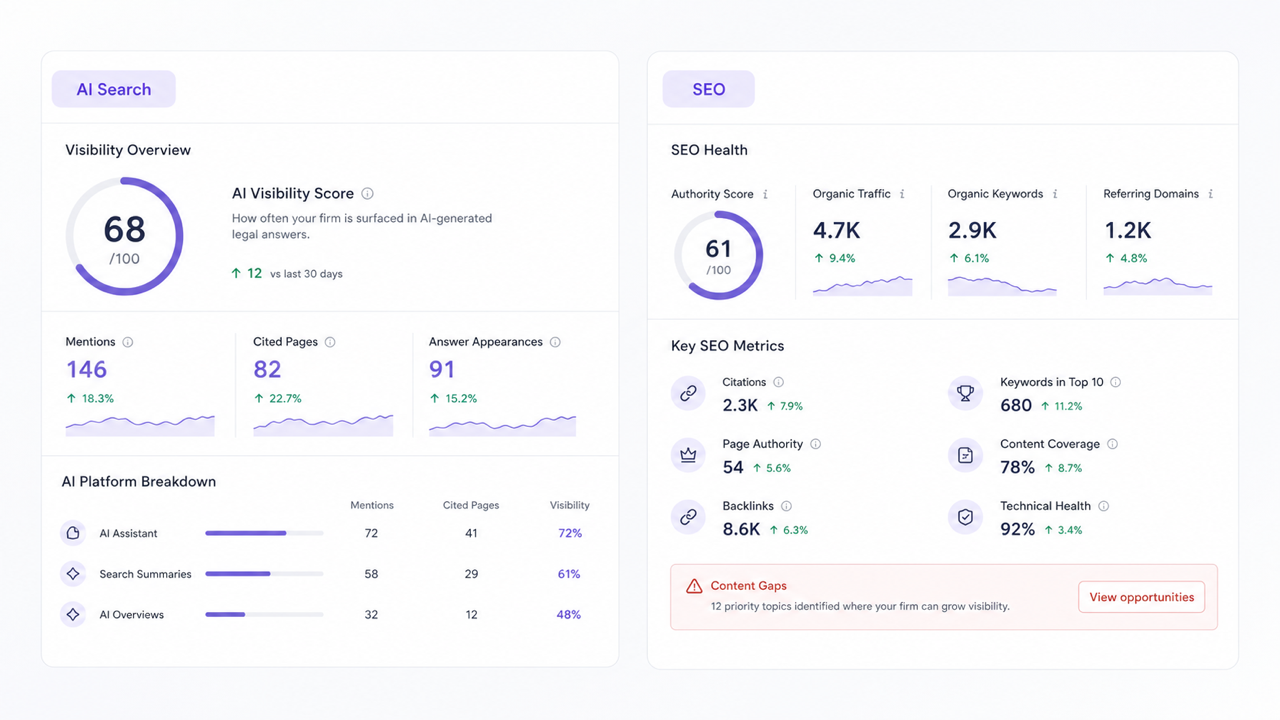This screenshot has width=1280, height=720.
Task: Click the Answer Appearances value 91
Action: point(442,370)
